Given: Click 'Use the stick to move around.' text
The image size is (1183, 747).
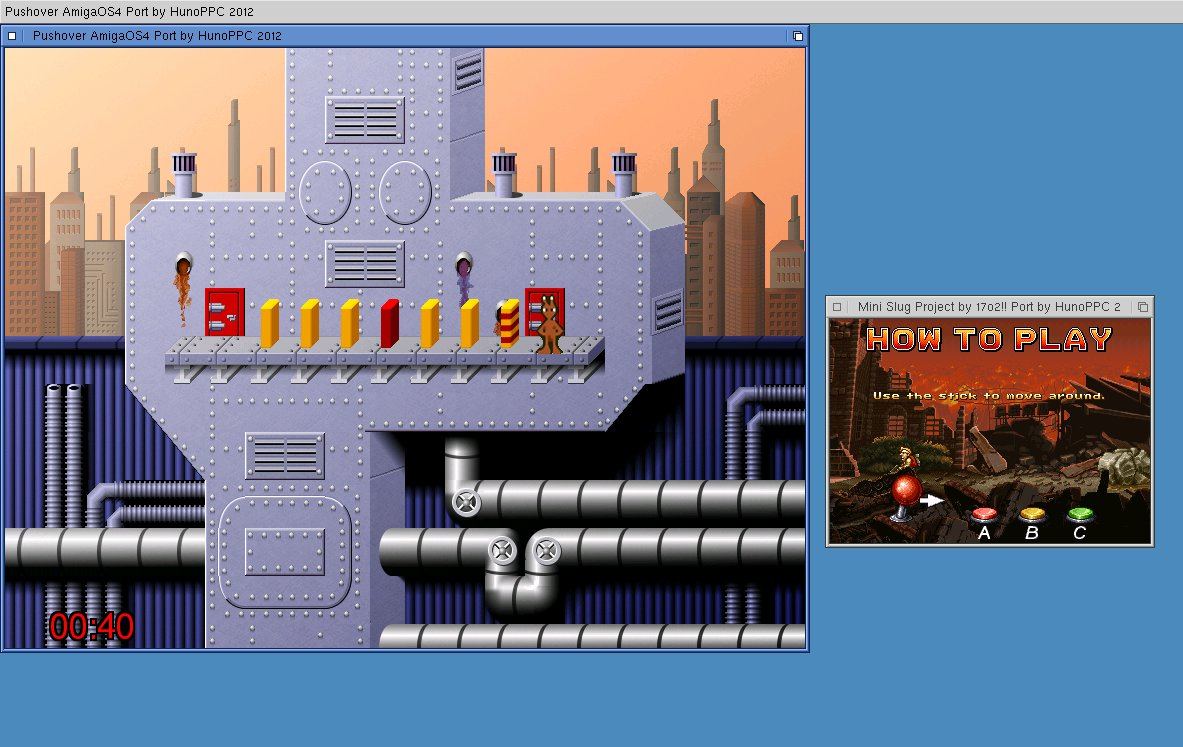Looking at the screenshot, I should pos(988,395).
